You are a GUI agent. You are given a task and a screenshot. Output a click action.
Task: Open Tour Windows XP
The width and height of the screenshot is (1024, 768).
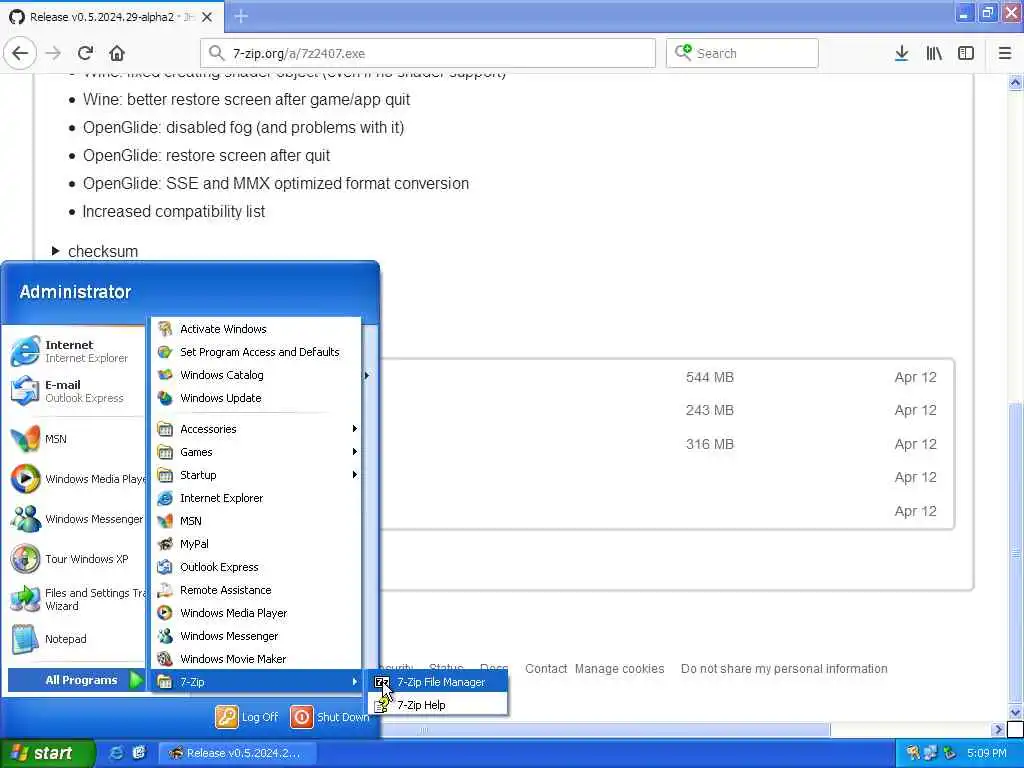77,559
